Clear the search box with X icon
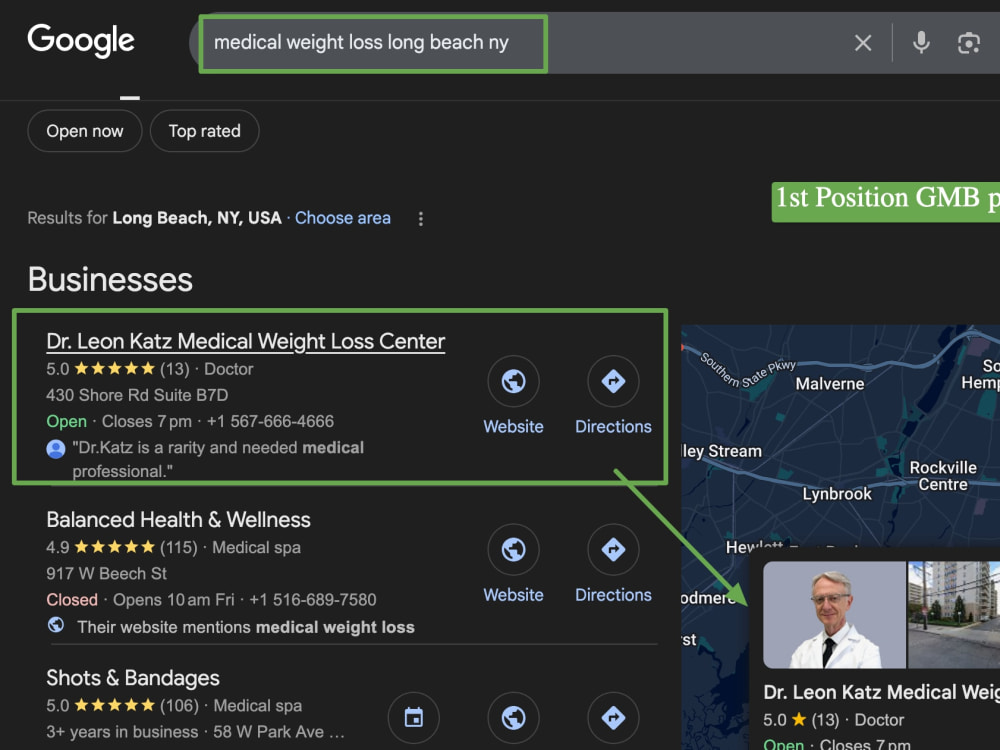Viewport: 1000px width, 750px height. (x=863, y=43)
